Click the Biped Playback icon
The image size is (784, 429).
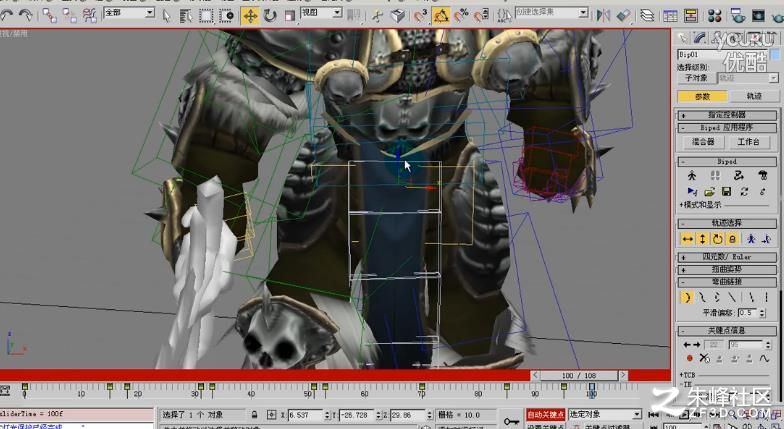pos(692,191)
